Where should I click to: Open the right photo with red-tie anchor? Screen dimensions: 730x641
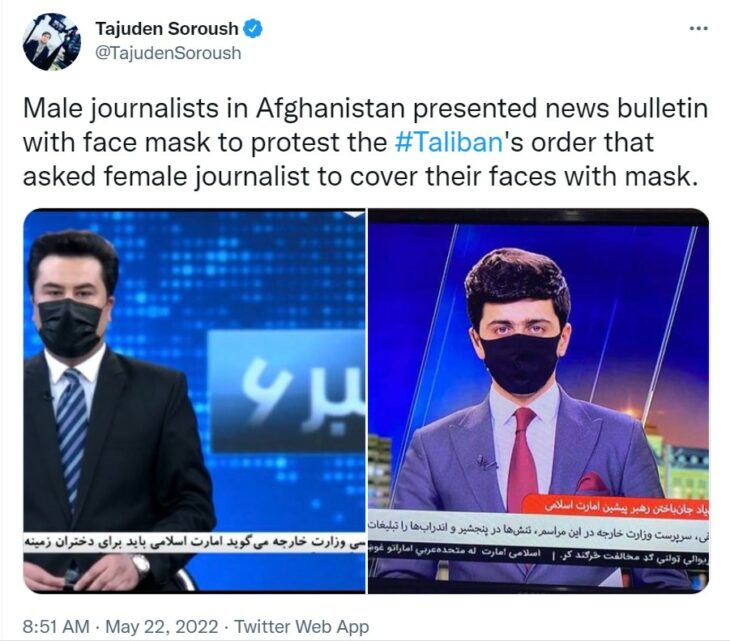coord(539,401)
